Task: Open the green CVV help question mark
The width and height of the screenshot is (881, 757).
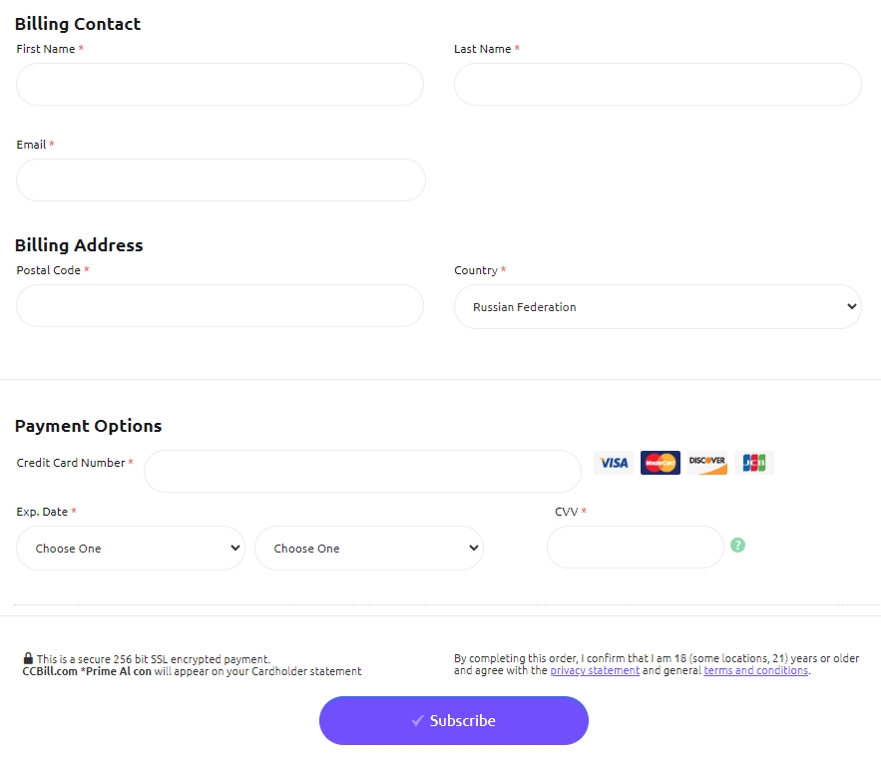Action: point(738,545)
